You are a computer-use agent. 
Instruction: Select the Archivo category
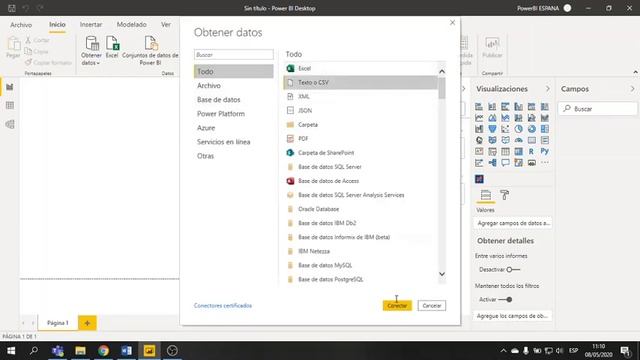pyautogui.click(x=233, y=86)
